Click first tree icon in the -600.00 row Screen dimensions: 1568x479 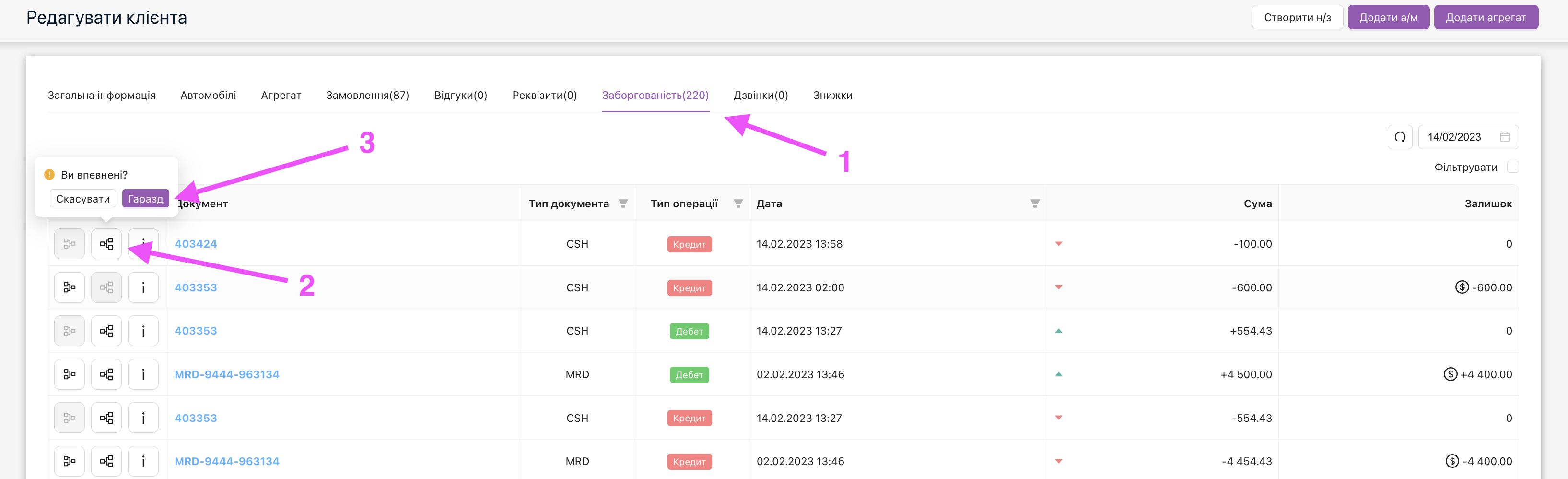(x=70, y=287)
